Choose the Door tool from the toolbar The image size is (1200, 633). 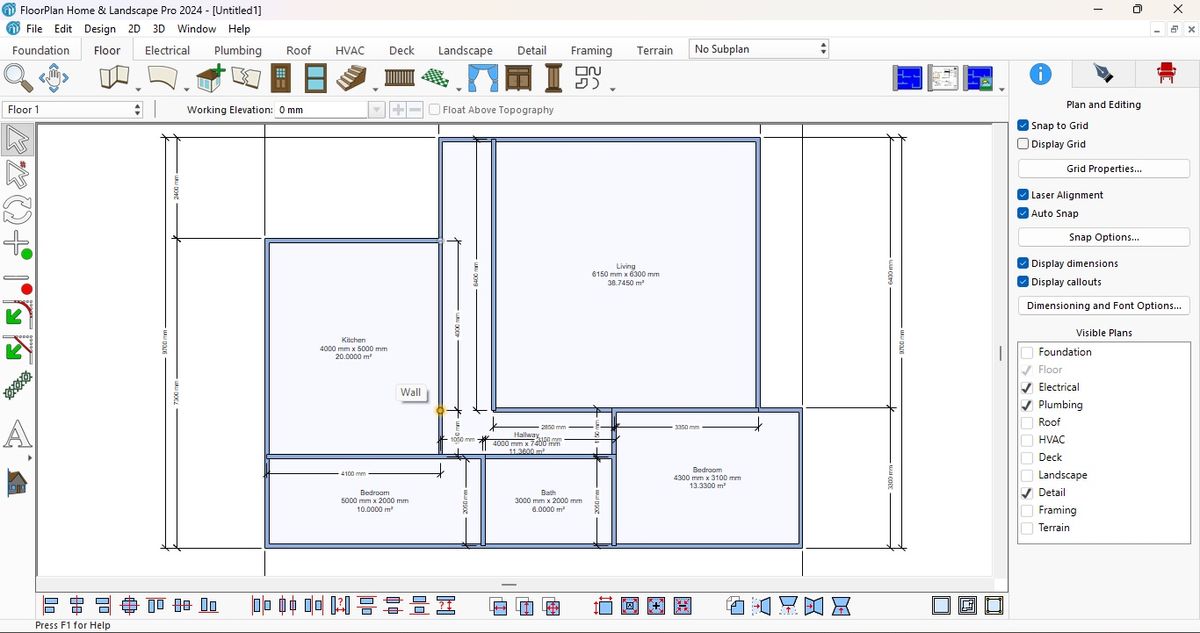point(280,77)
